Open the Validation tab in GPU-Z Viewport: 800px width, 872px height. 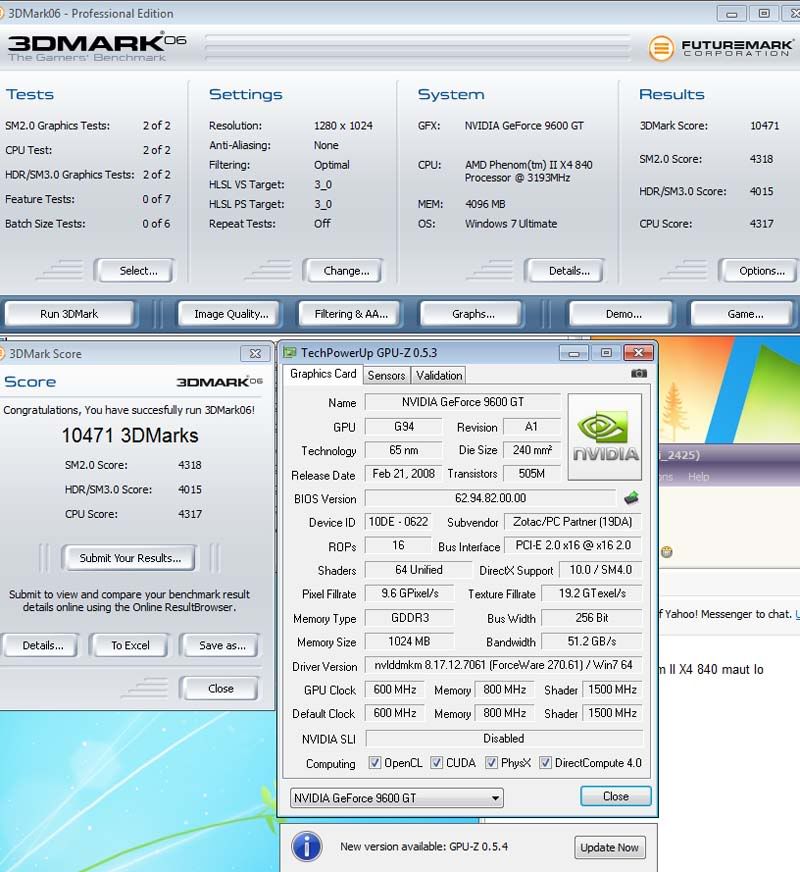pos(439,375)
